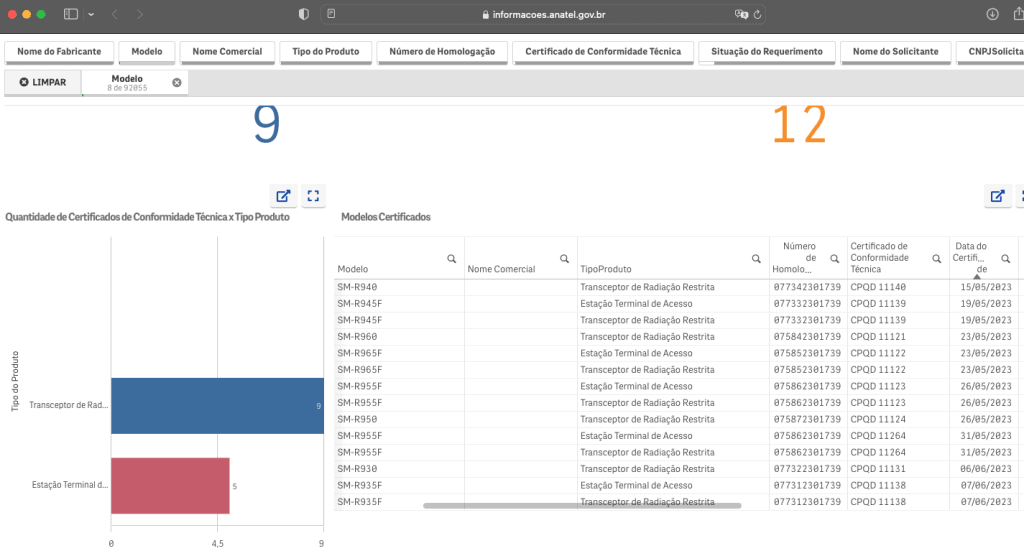Click homologation number 075872301739
The width and height of the screenshot is (1024, 551).
(807, 419)
